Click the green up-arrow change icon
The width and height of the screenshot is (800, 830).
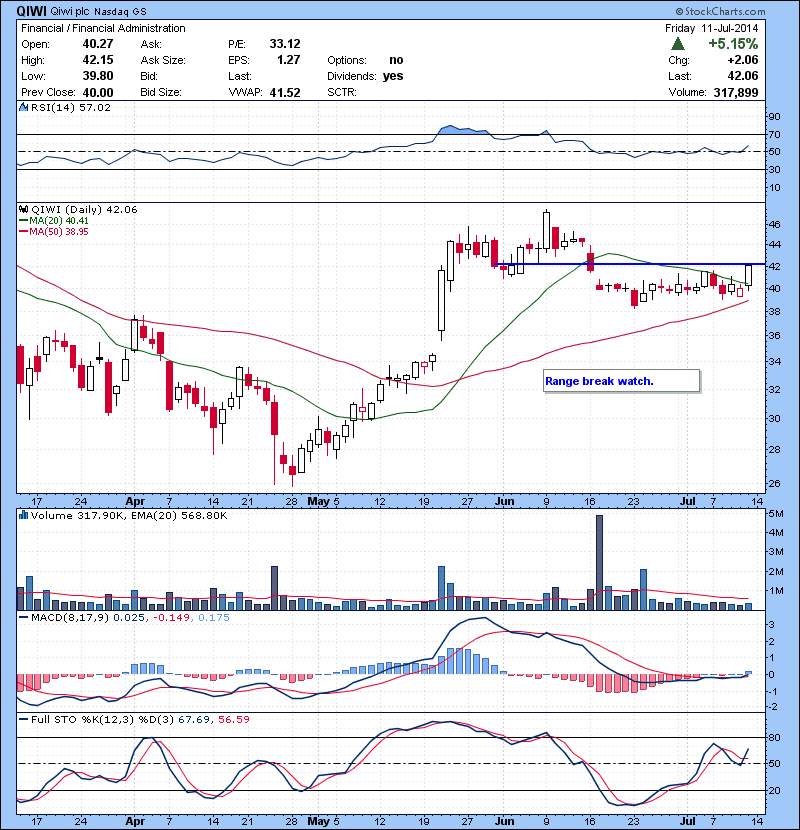point(678,44)
